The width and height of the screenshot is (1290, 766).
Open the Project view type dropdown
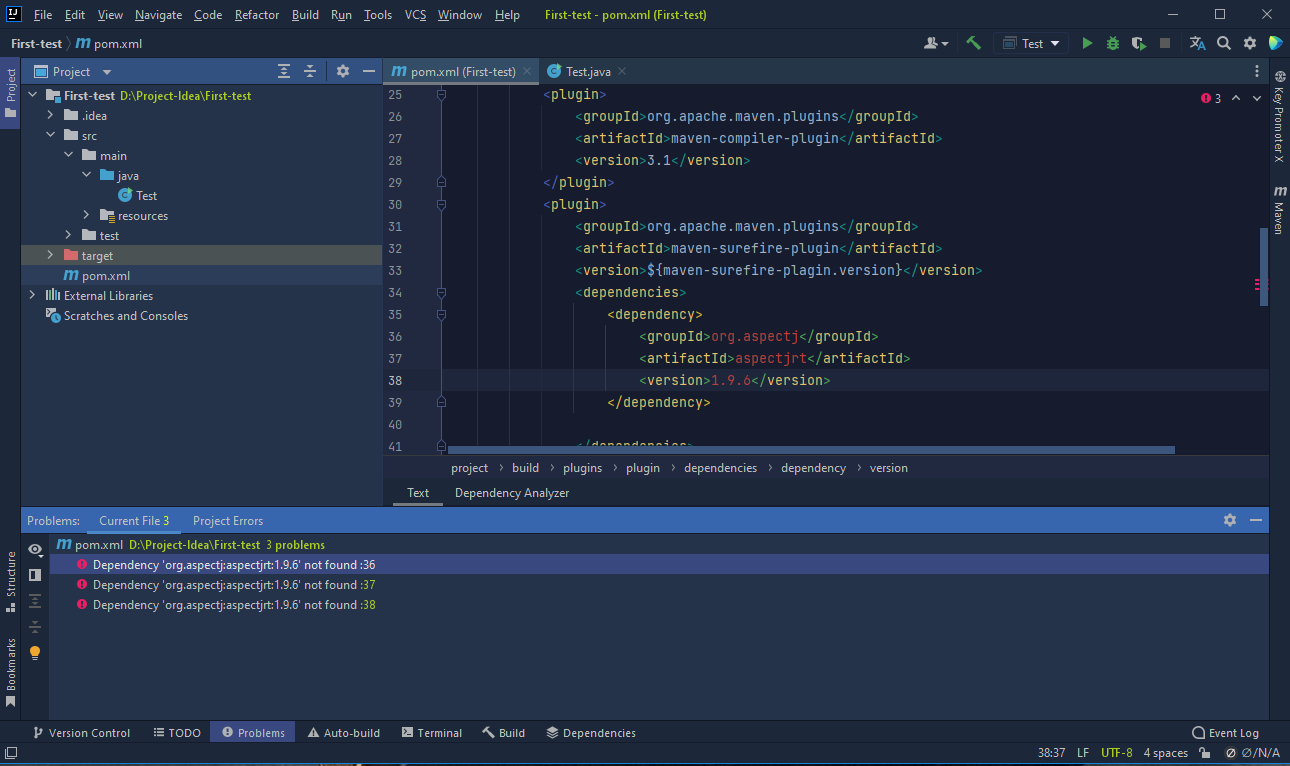[x=73, y=72]
